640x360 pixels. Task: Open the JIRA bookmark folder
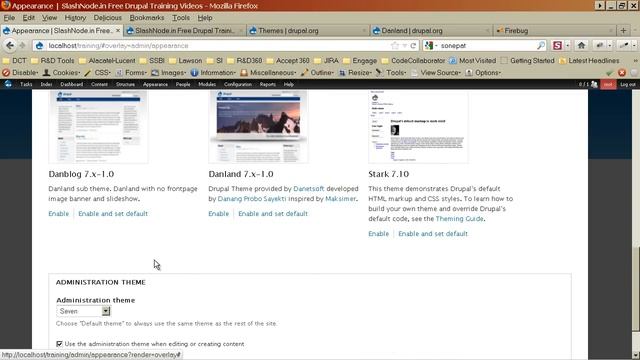pyautogui.click(x=326, y=60)
